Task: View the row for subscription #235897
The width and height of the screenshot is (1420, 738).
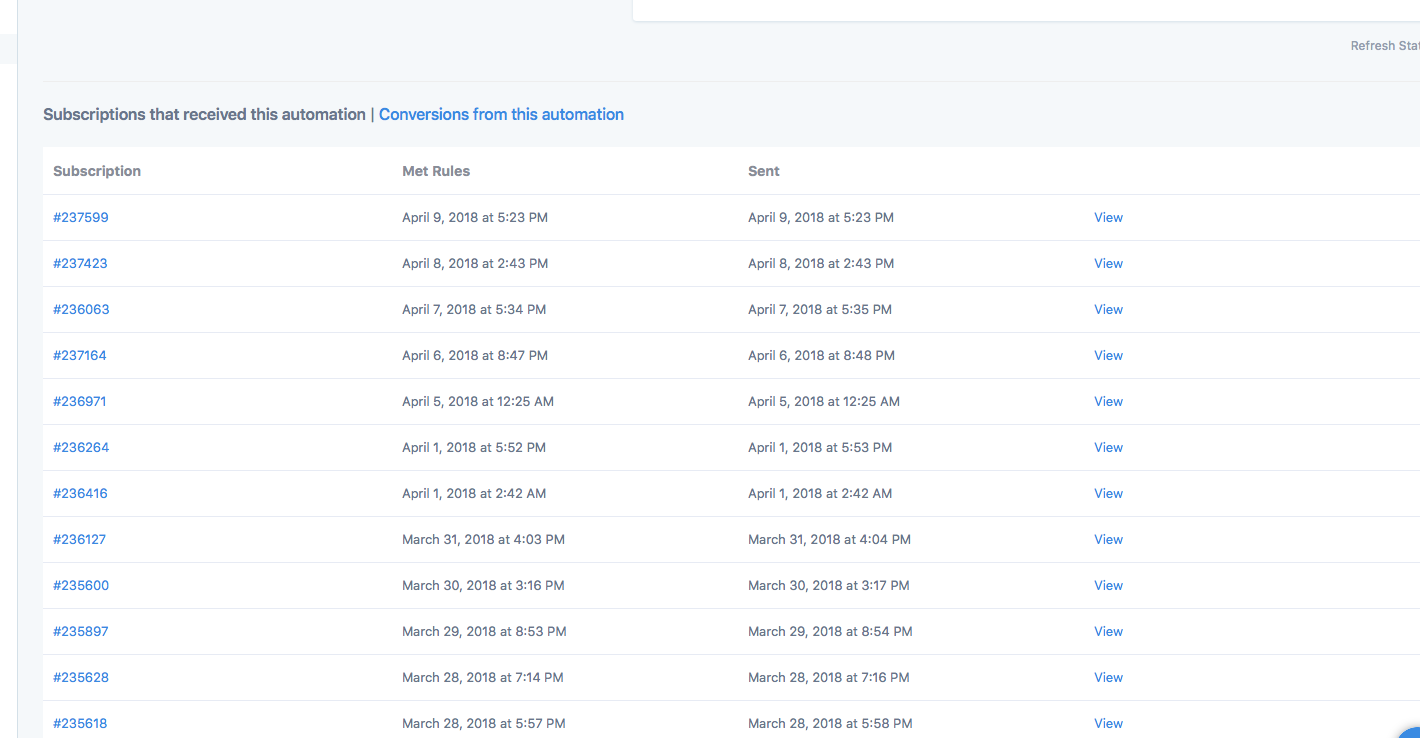Action: (x=1108, y=631)
